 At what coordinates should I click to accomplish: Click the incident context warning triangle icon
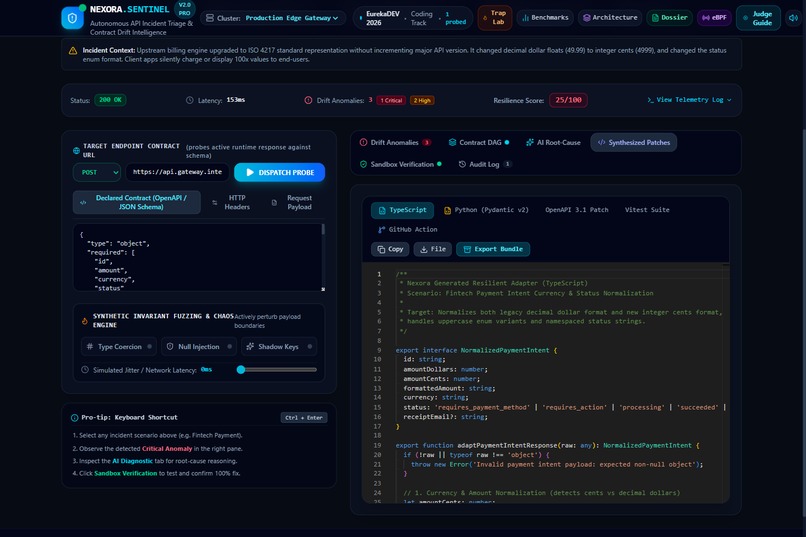73,50
